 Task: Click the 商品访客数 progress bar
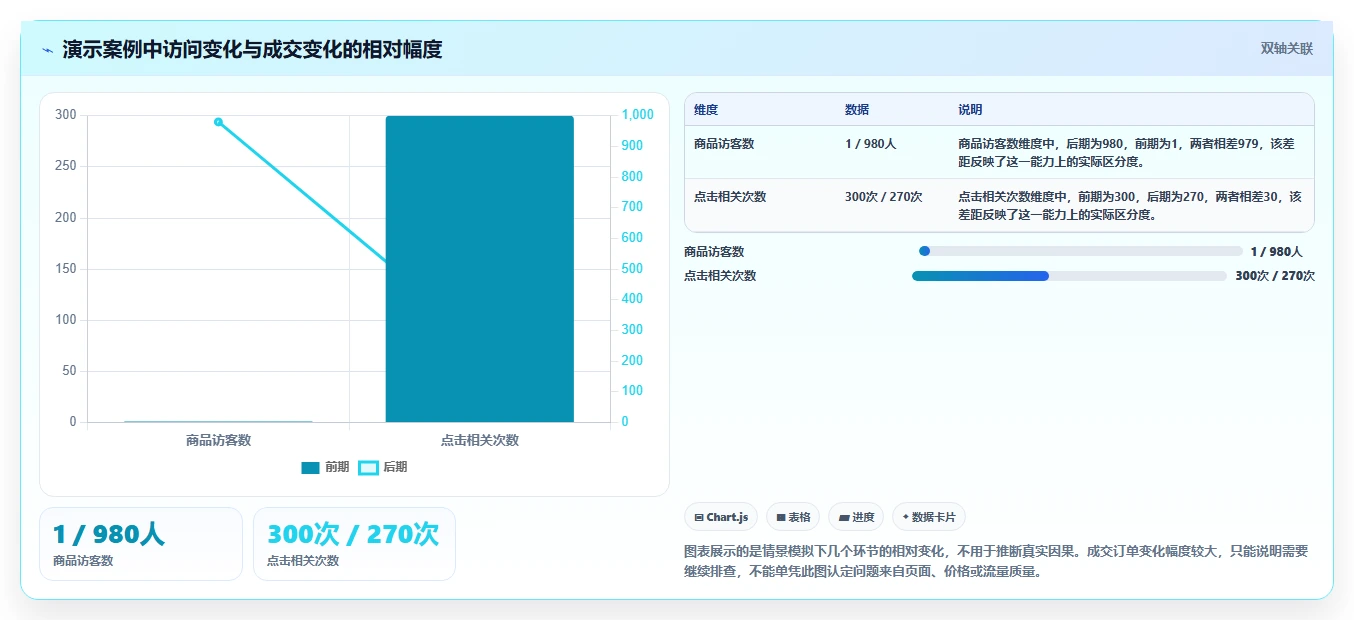1081,252
